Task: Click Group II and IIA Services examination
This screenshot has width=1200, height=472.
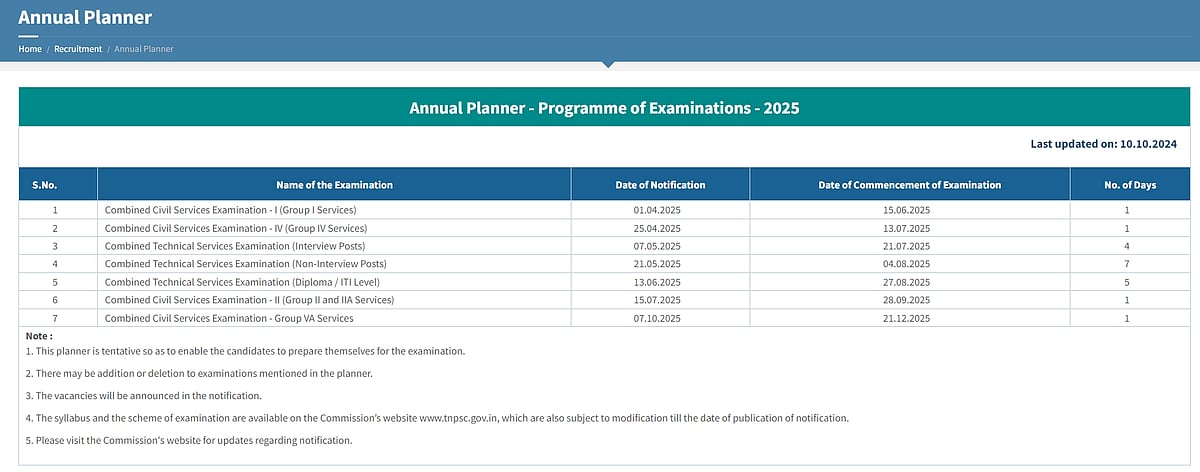Action: coord(249,300)
